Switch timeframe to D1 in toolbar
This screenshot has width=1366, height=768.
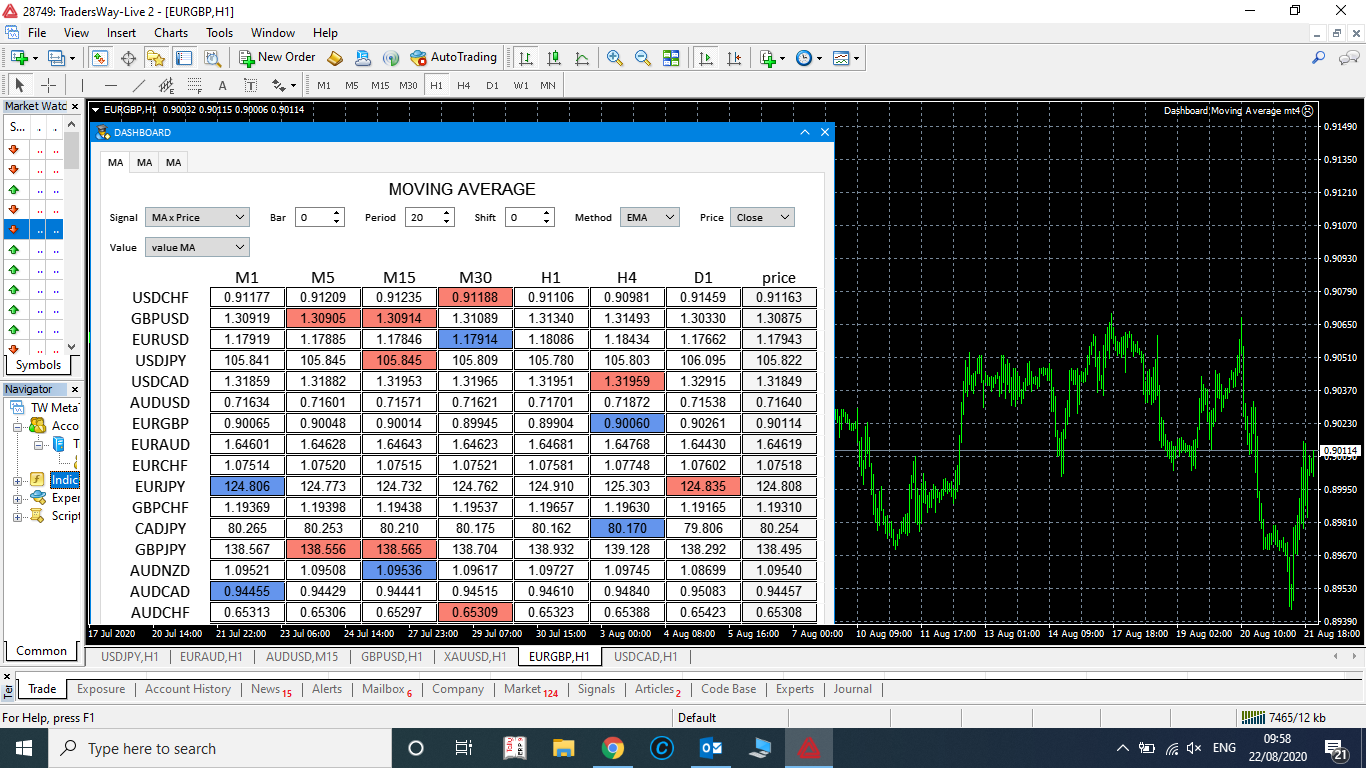point(492,86)
